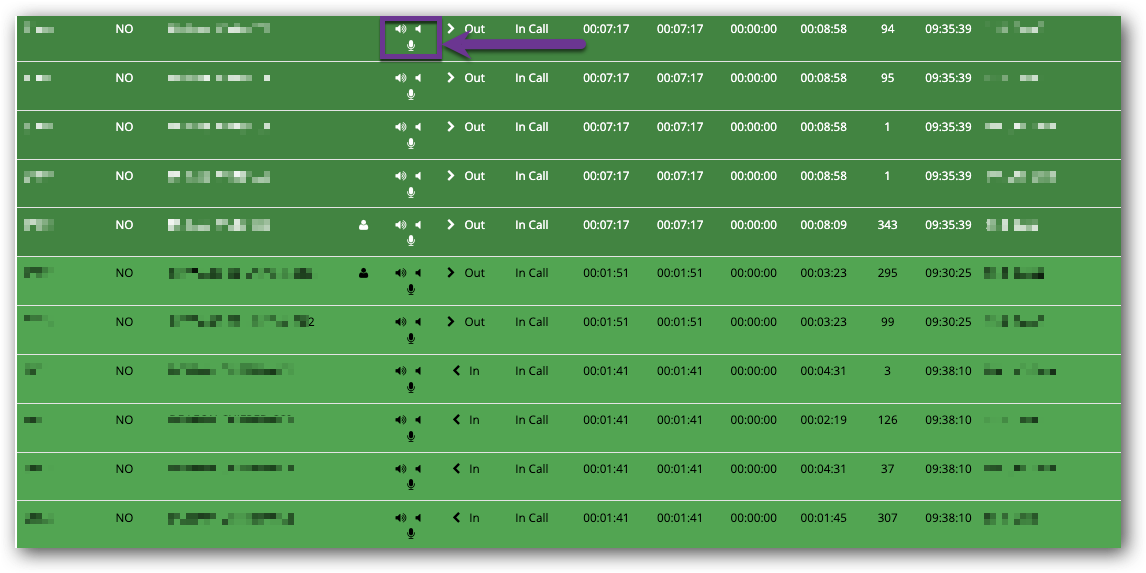Image resolution: width=1146 pixels, height=573 pixels.
Task: Click the In Call status in row 37
Action: pos(531,468)
